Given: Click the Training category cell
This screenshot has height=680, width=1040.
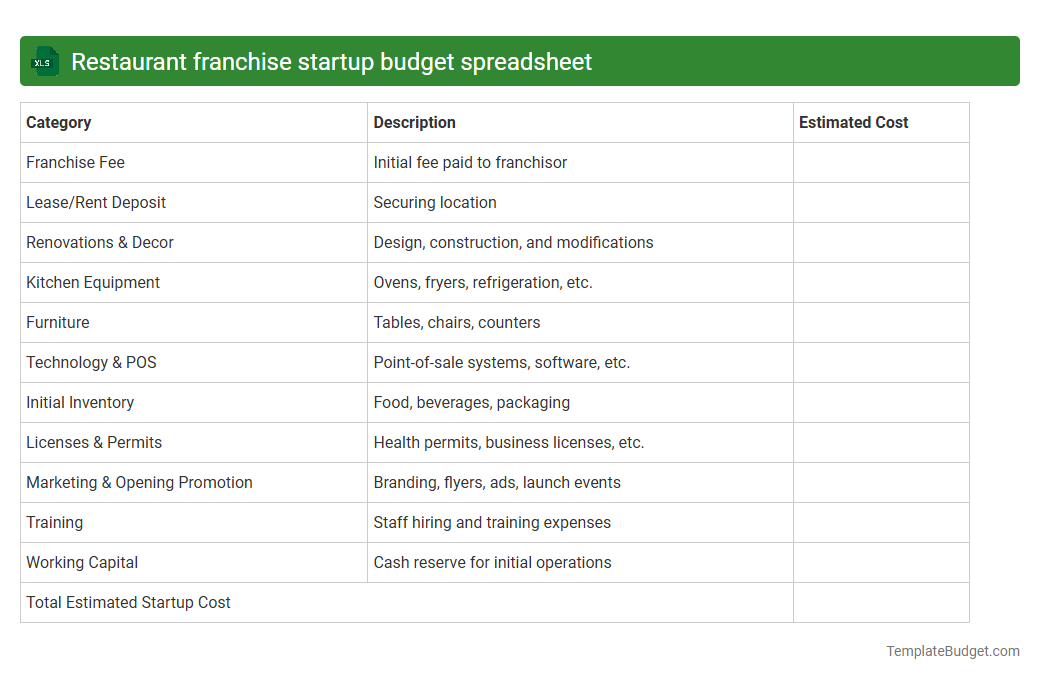Looking at the screenshot, I should [54, 522].
